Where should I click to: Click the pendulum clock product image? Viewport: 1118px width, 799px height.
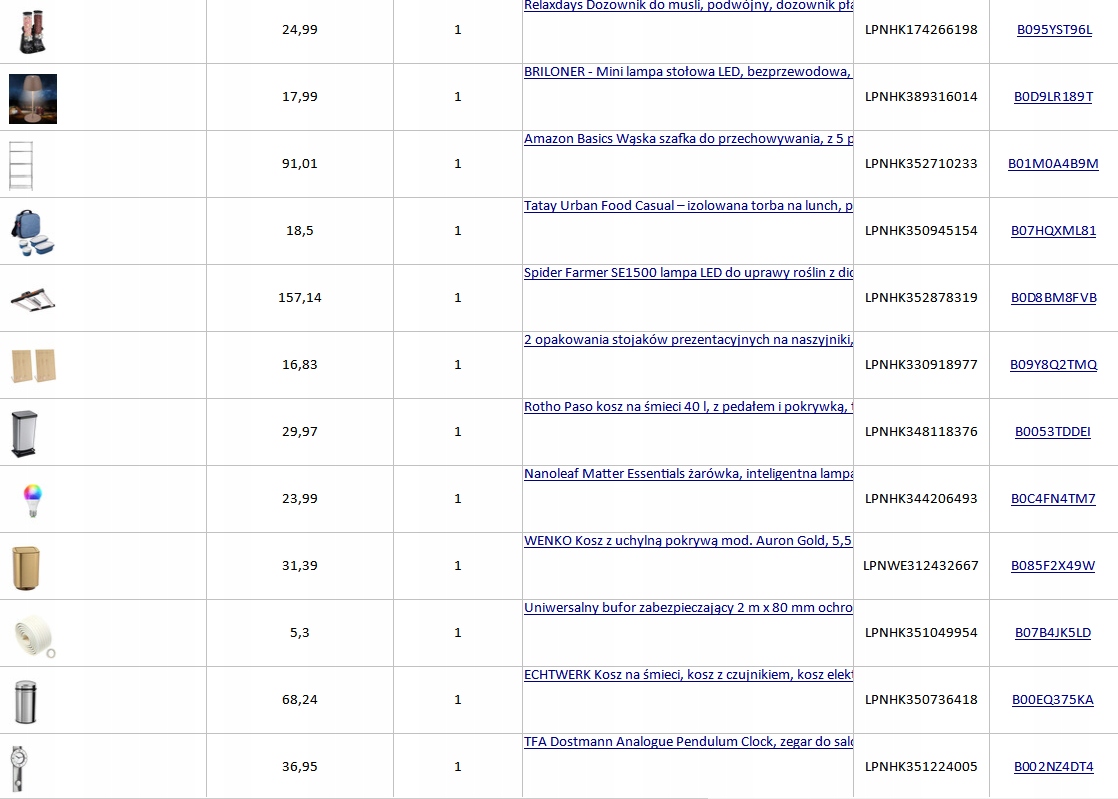pyautogui.click(x=17, y=767)
